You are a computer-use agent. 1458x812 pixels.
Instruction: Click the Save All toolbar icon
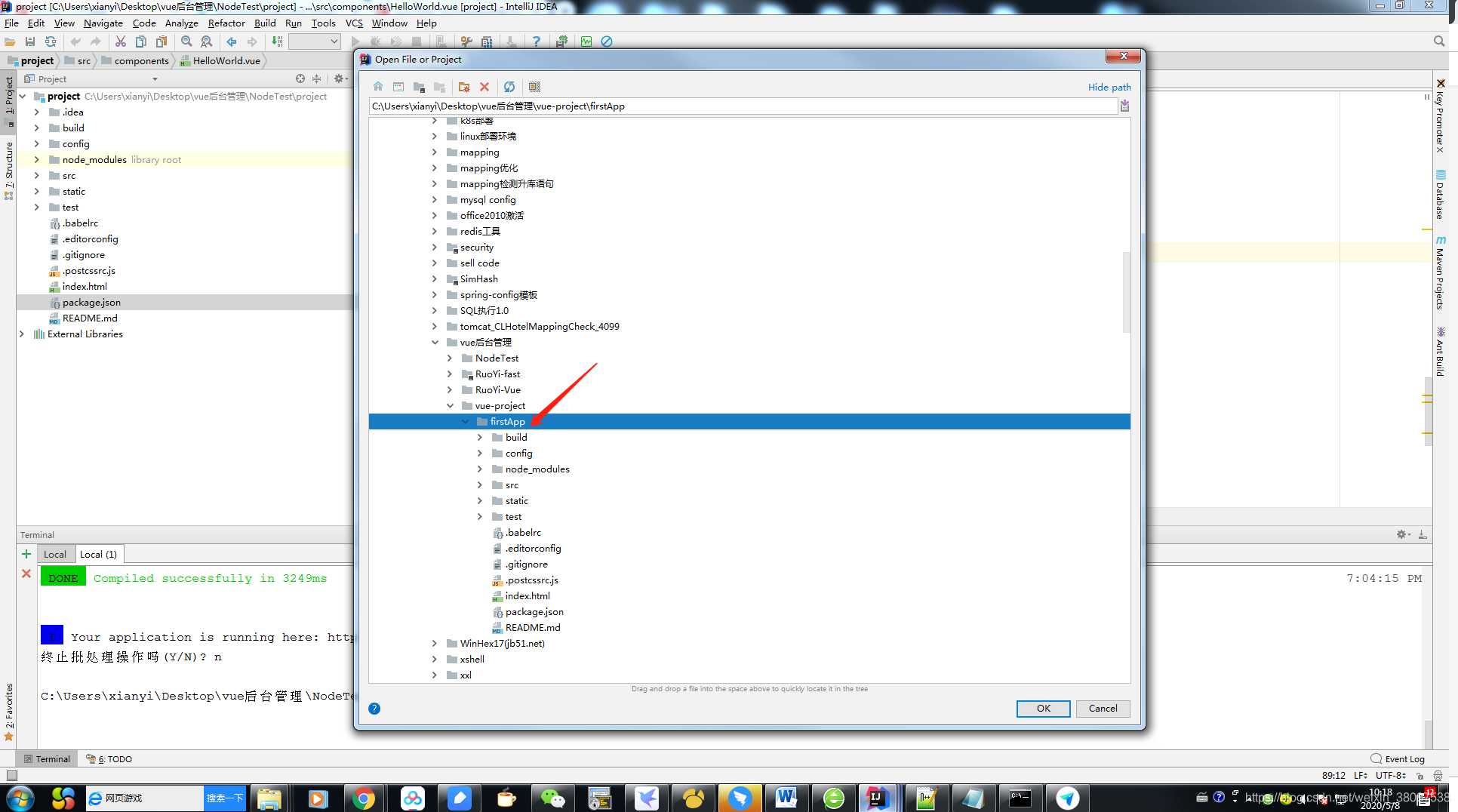(x=30, y=42)
